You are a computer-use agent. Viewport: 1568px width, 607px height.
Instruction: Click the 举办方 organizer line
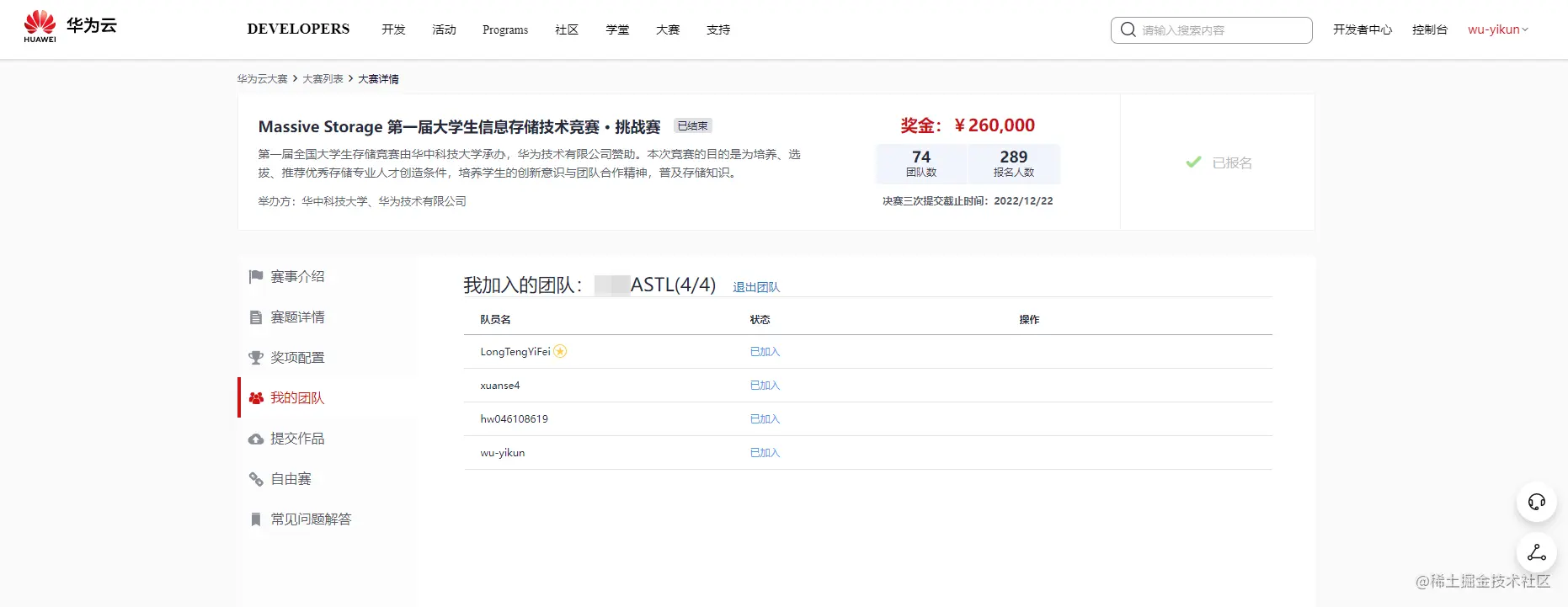362,201
